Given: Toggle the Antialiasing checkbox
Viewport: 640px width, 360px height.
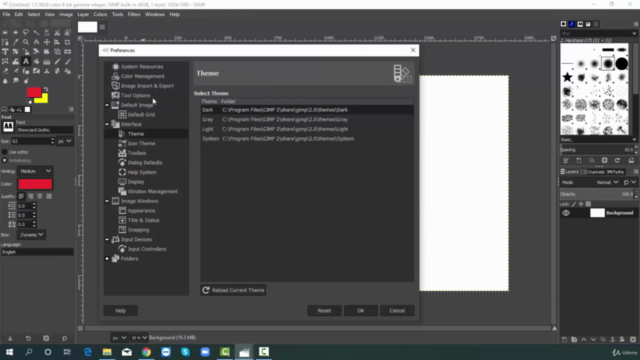Looking at the screenshot, I should pyautogui.click(x=4, y=160).
